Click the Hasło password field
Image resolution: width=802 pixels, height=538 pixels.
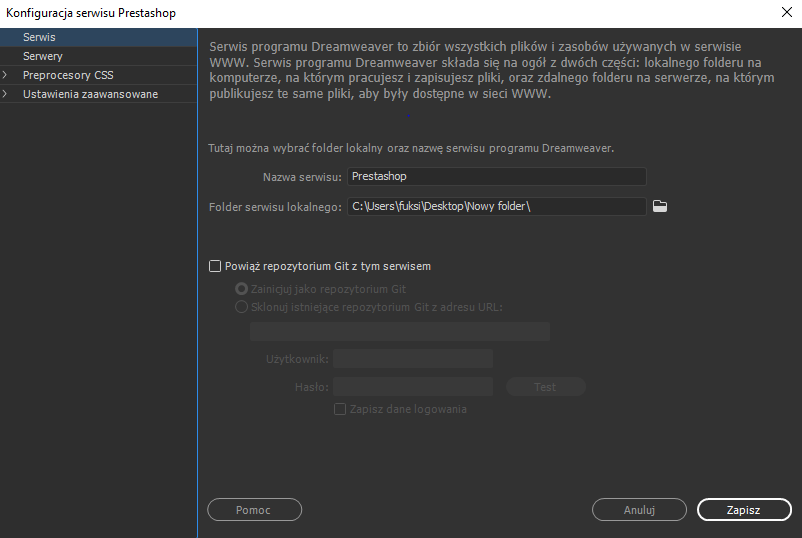pyautogui.click(x=413, y=387)
